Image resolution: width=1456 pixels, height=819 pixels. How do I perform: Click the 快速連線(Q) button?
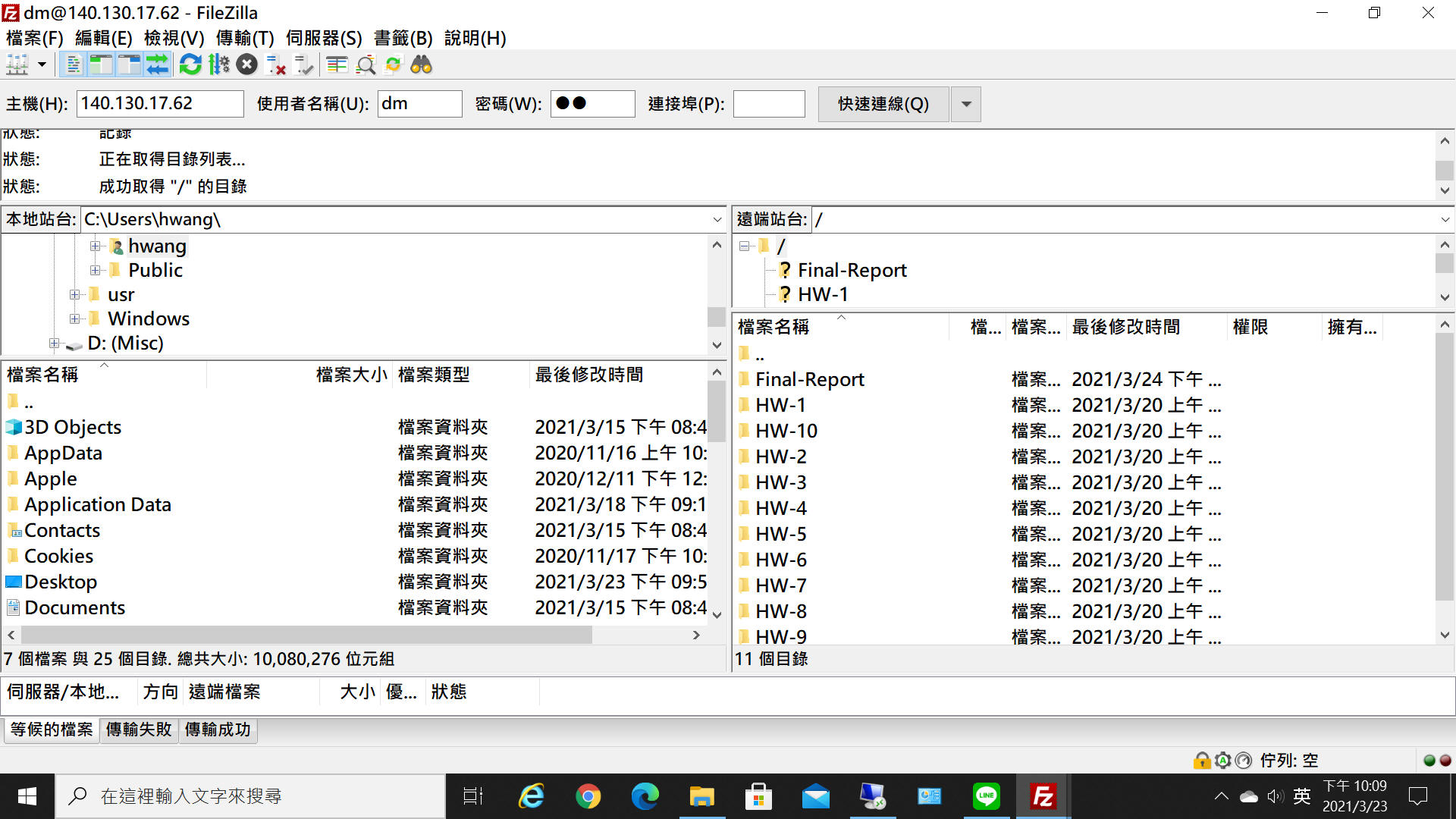pos(883,104)
